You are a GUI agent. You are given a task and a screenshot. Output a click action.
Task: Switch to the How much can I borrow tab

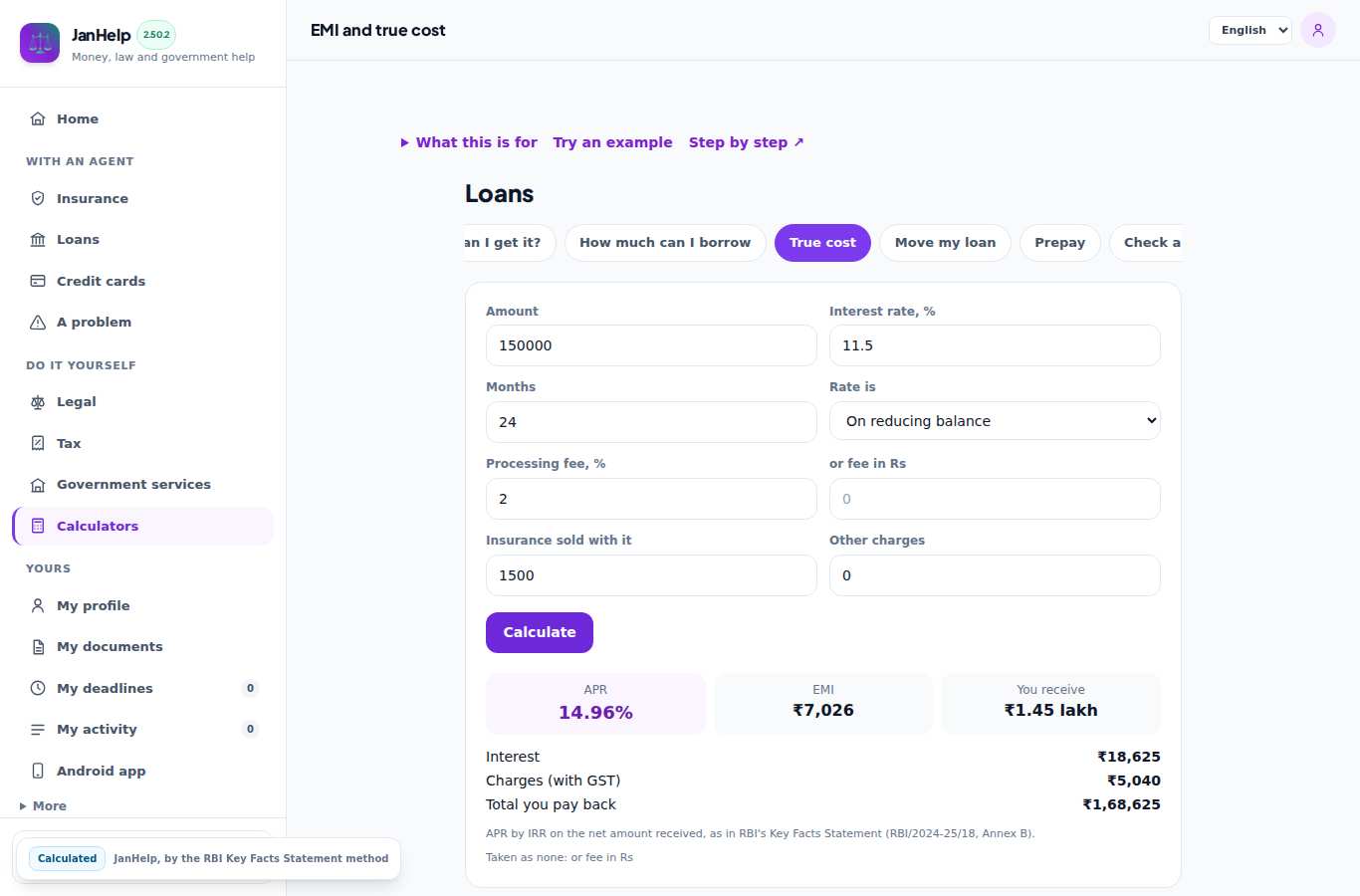665,243
